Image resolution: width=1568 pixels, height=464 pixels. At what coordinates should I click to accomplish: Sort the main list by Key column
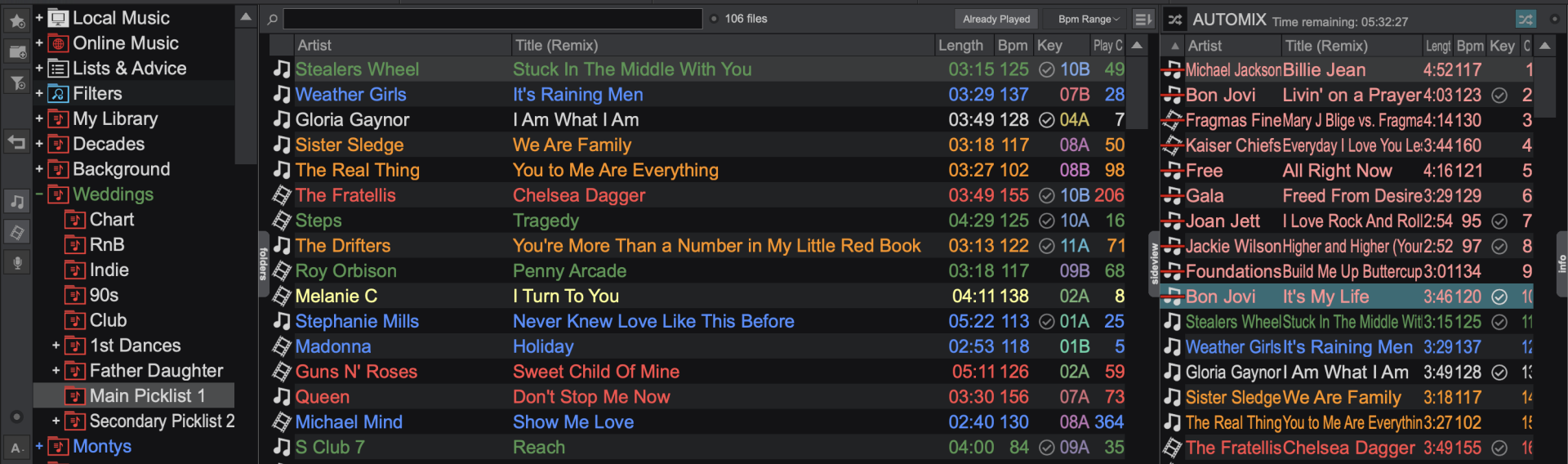(1061, 46)
